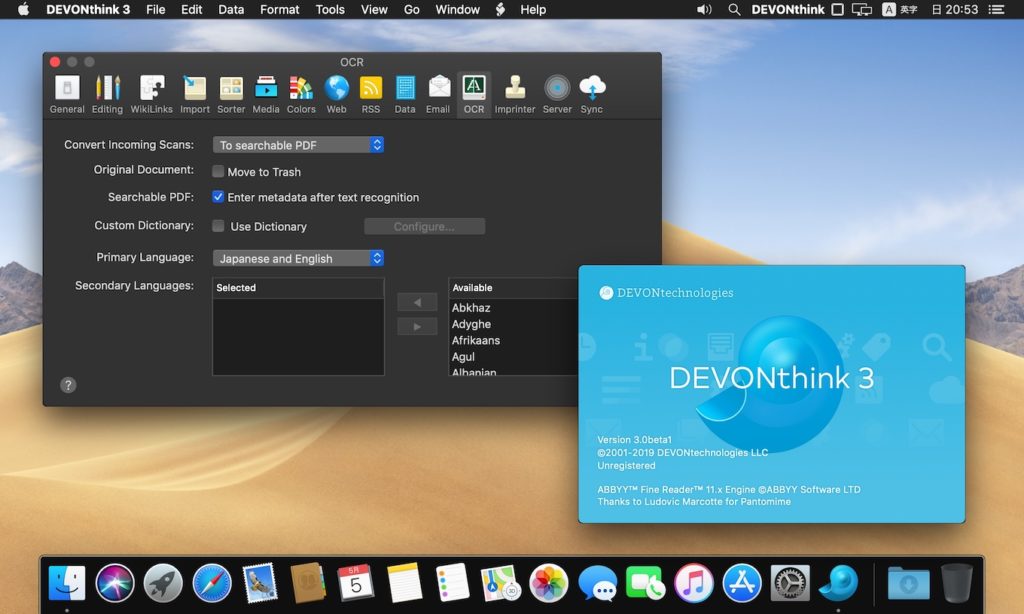Enable the Use Dictionary option
This screenshot has height=614, width=1024.
tap(217, 226)
